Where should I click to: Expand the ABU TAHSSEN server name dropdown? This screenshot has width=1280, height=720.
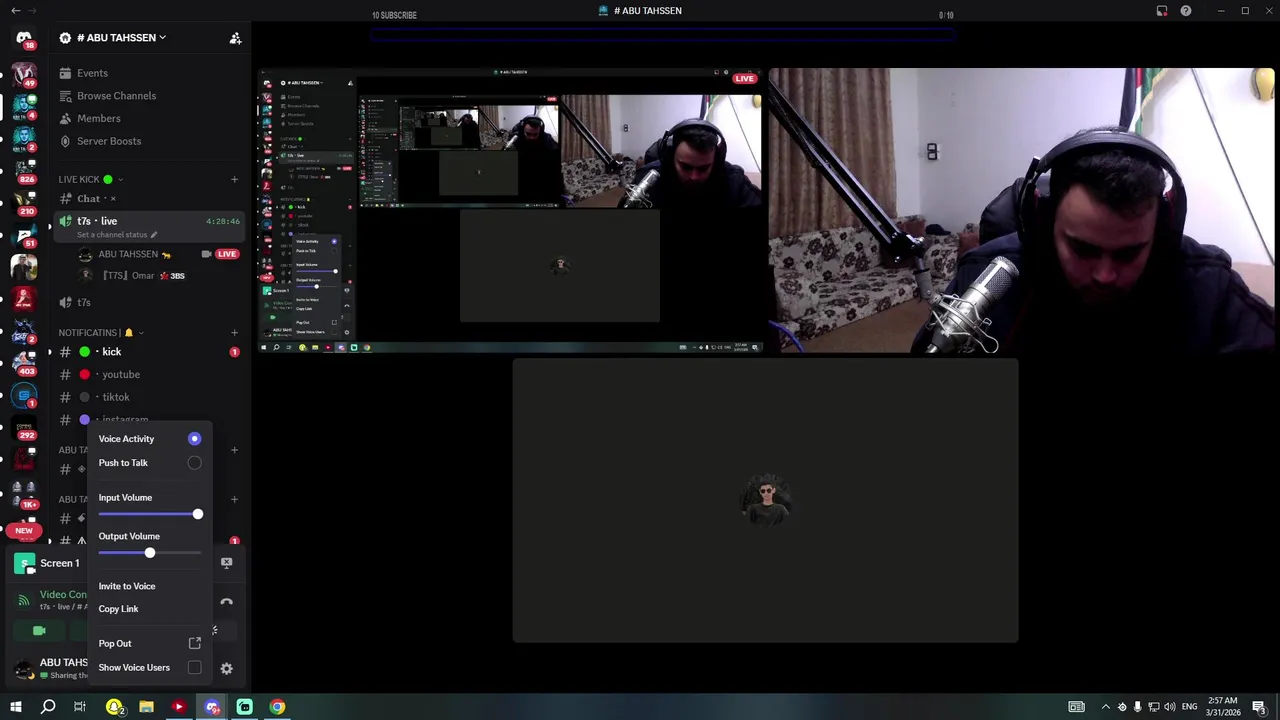pyautogui.click(x=113, y=38)
